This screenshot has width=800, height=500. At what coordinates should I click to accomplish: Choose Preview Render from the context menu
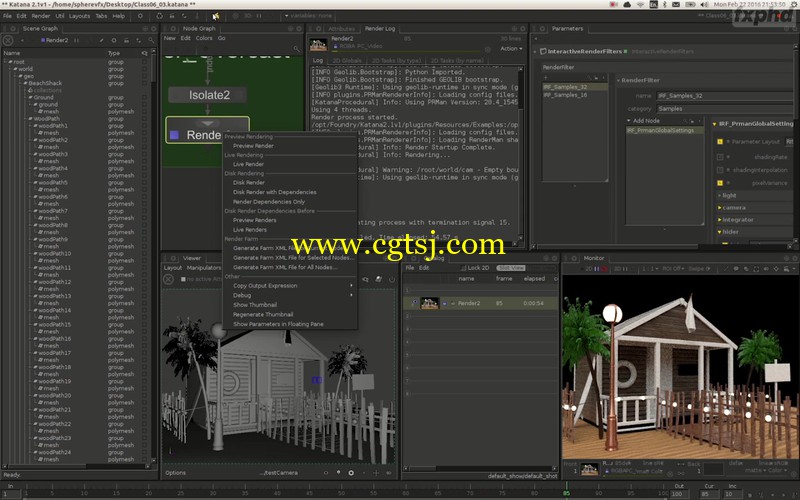click(253, 146)
